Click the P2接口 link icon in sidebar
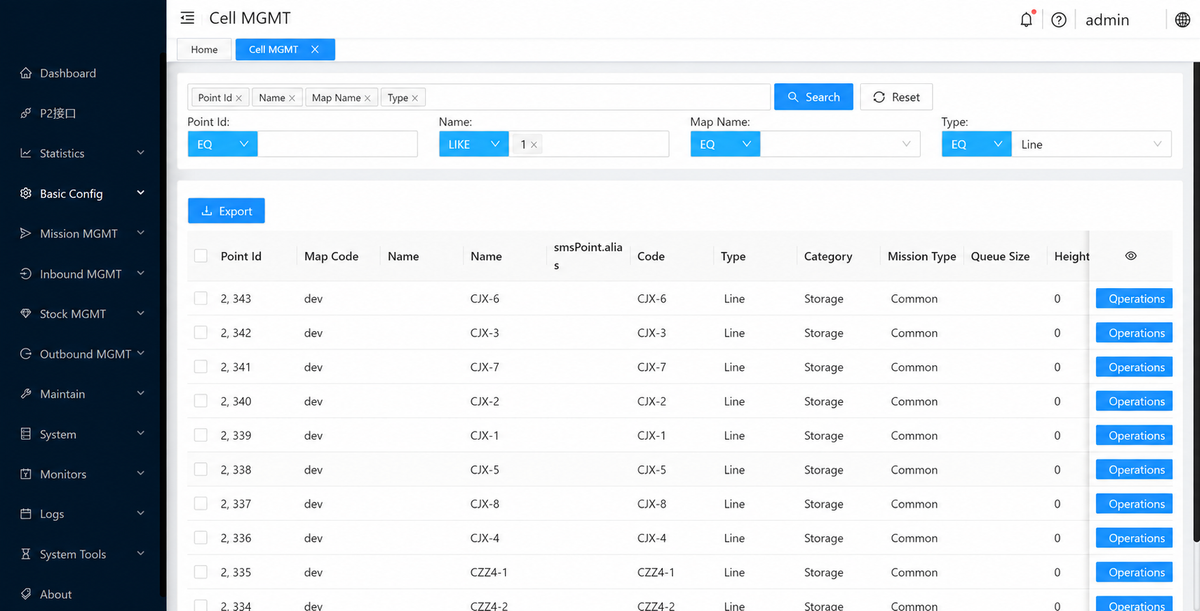Screen dimensions: 1200x611 (x=26, y=113)
